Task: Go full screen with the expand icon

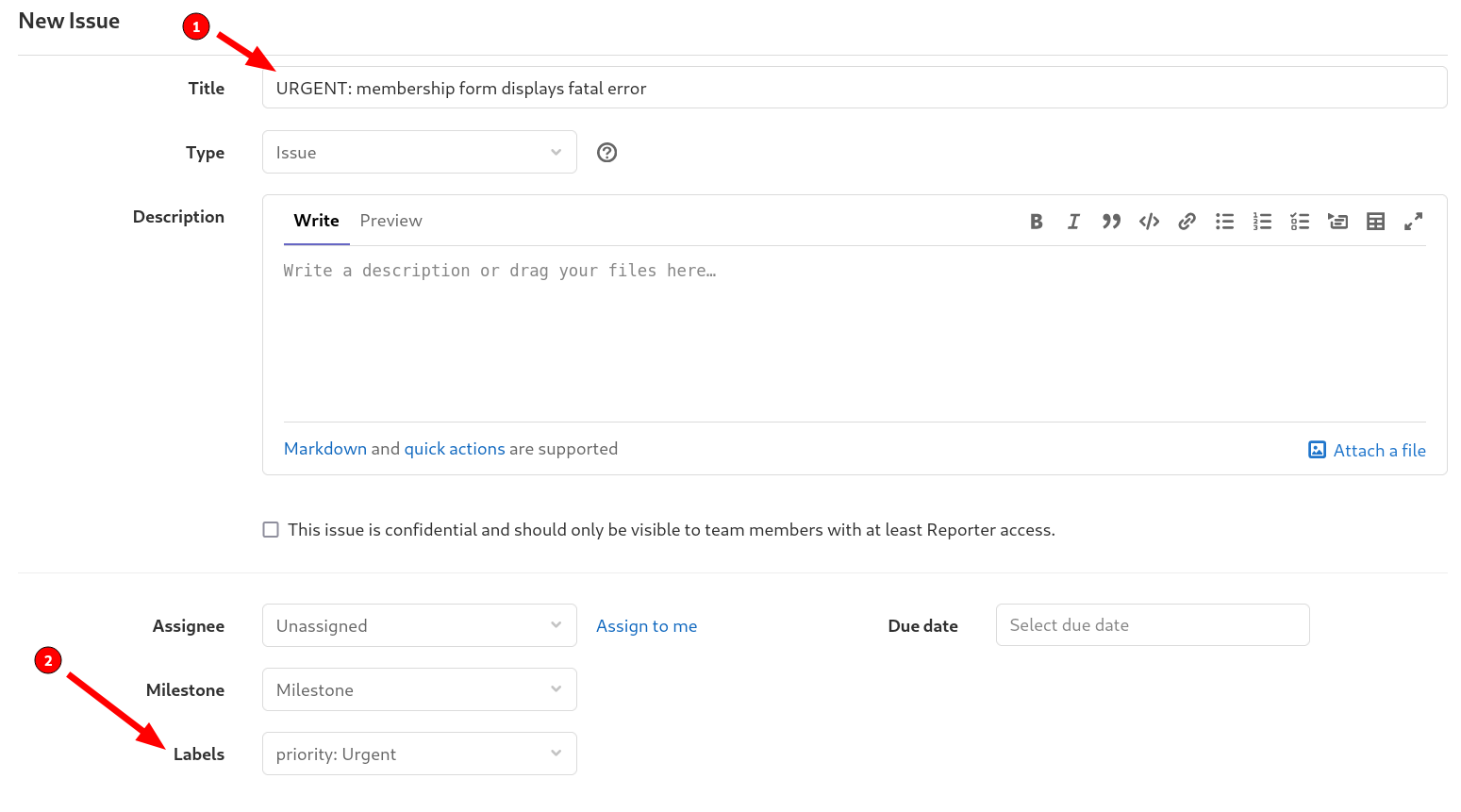Action: point(1413,222)
